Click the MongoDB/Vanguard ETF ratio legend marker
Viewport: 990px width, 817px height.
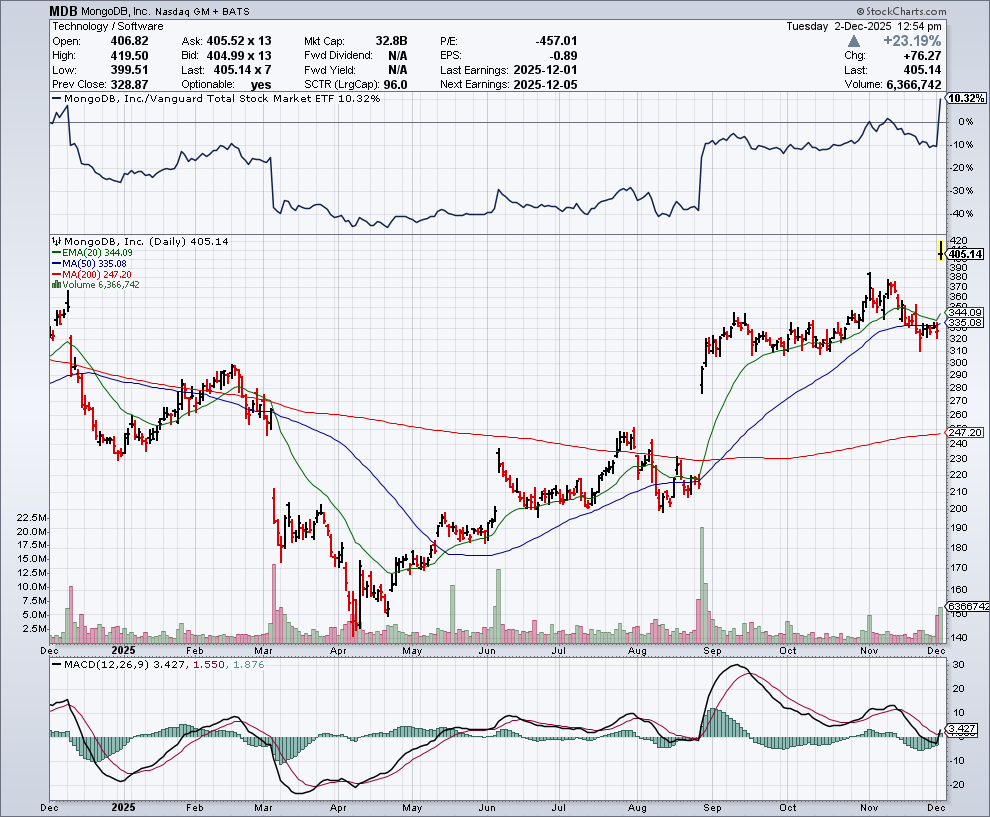pyautogui.click(x=57, y=100)
